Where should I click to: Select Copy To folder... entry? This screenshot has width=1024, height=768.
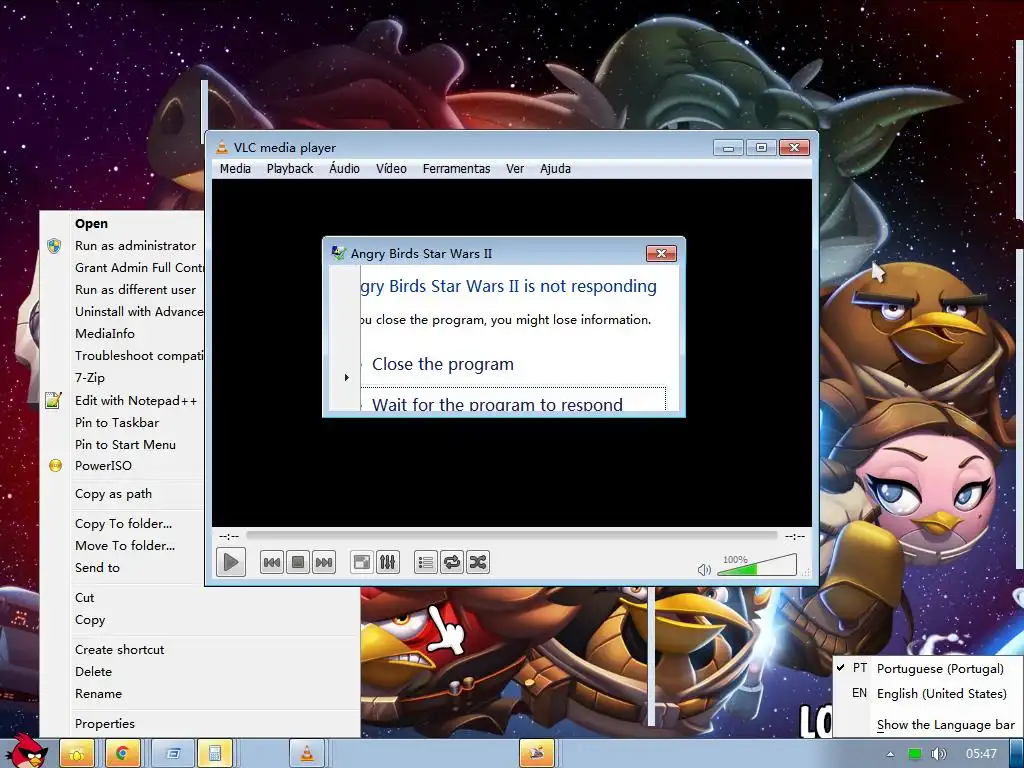click(123, 524)
